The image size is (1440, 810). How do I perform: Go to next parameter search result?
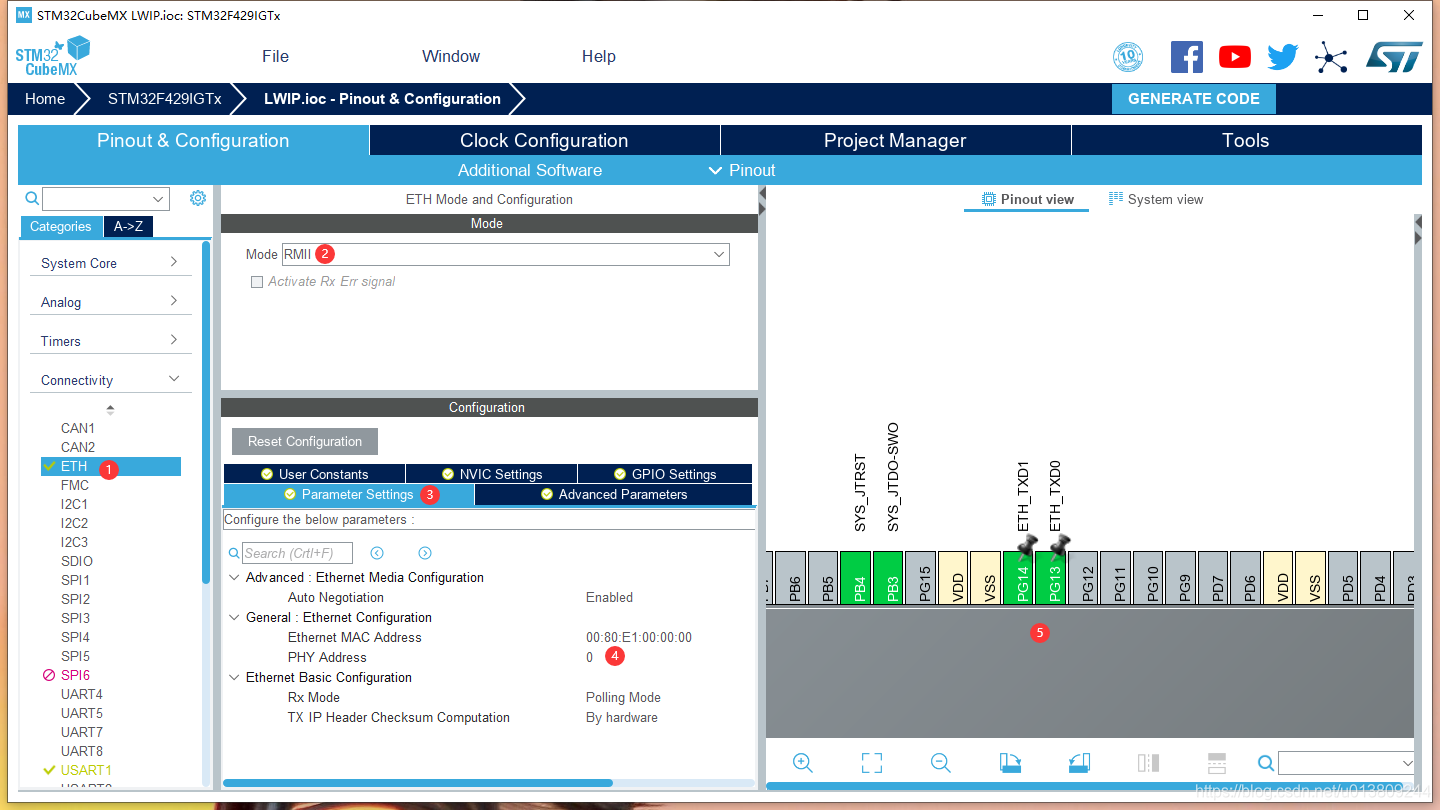point(425,553)
